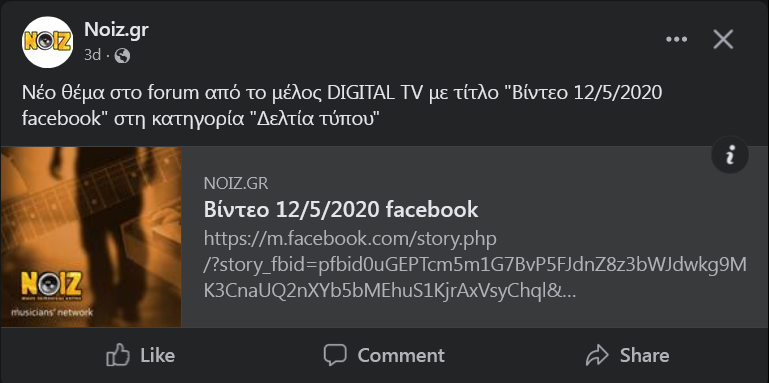Click the NOIZ.GR domain label
The width and height of the screenshot is (769, 383).
(x=236, y=183)
